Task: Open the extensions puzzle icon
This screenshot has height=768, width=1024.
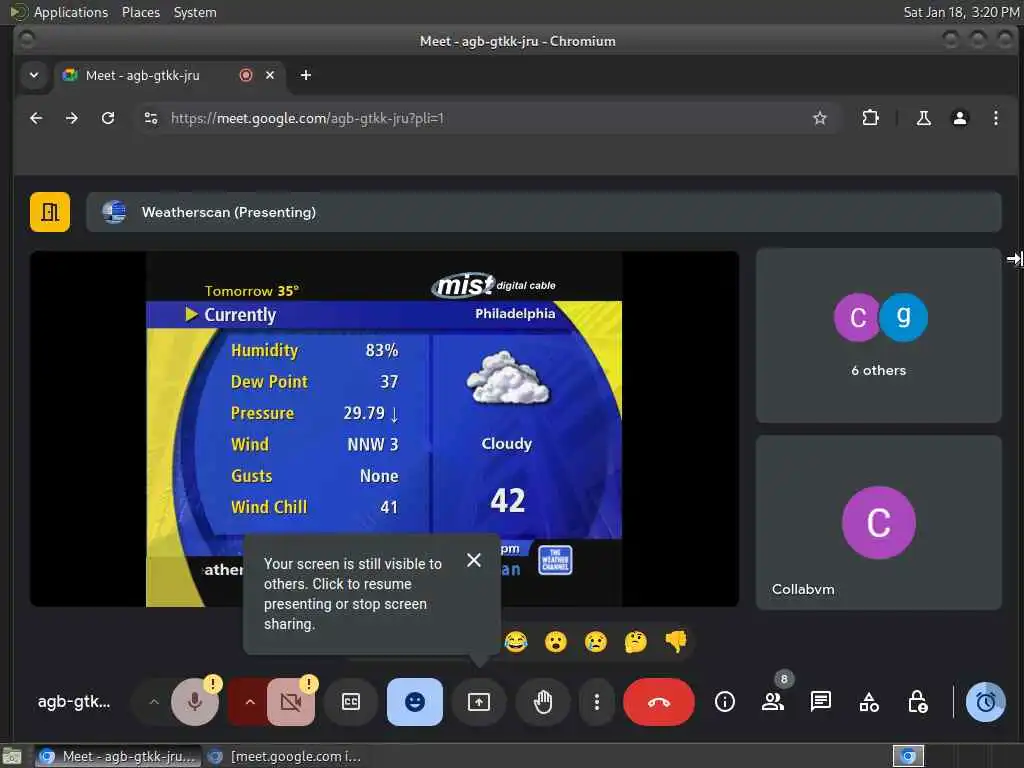Action: [871, 118]
